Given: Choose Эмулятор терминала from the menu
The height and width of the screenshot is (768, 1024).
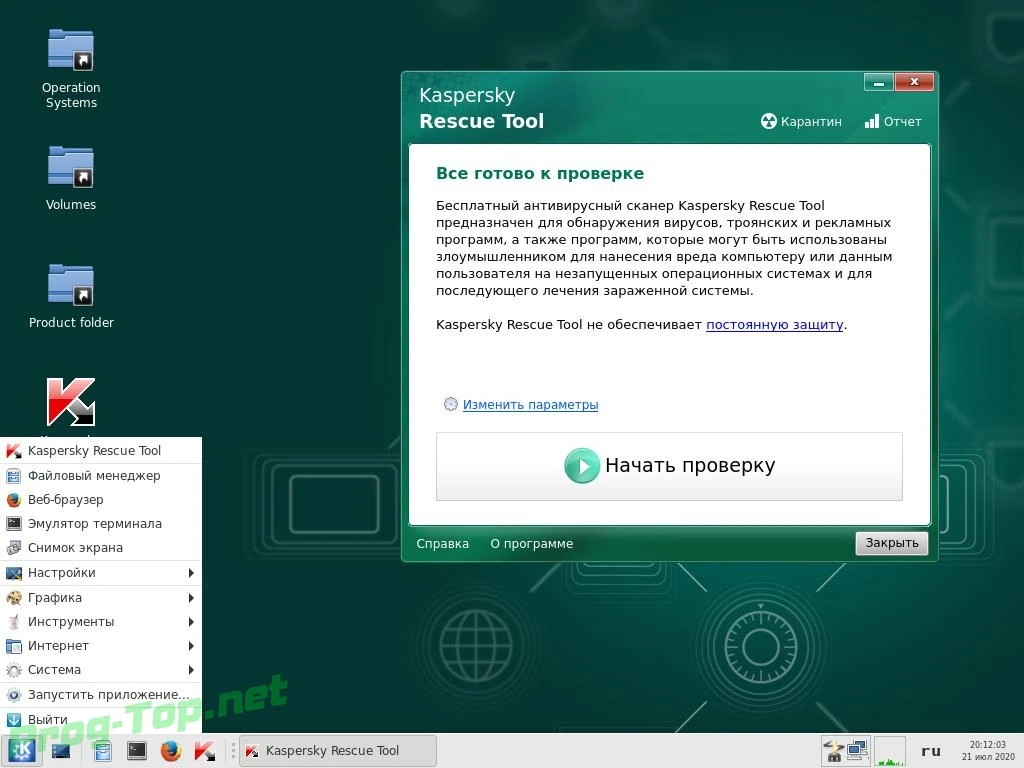Looking at the screenshot, I should coord(101,523).
